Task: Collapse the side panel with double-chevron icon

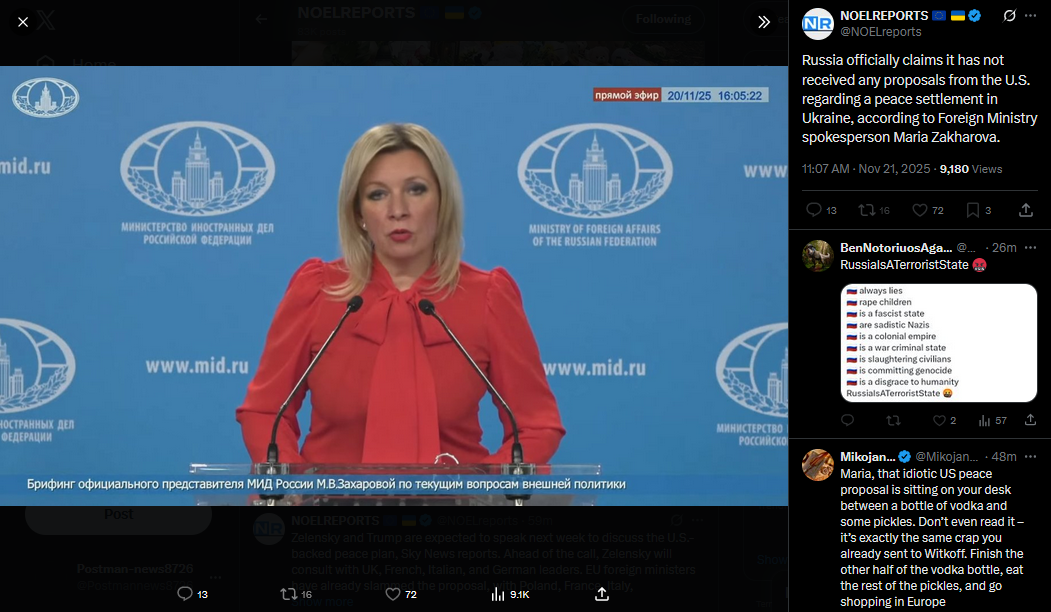Action: 763,22
